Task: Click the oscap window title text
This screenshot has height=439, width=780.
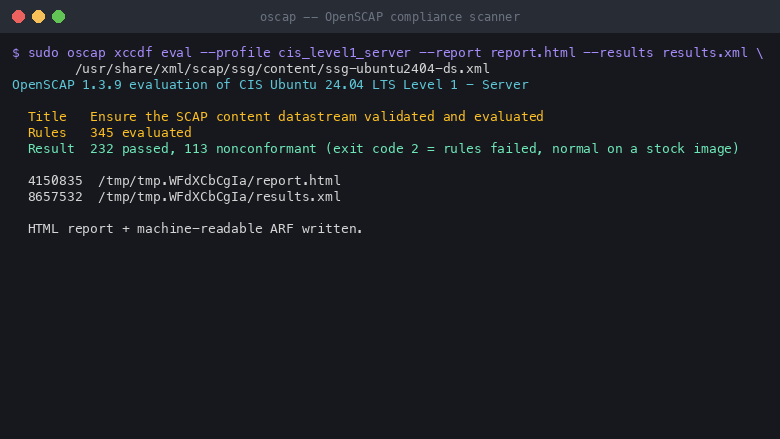Action: pos(390,17)
